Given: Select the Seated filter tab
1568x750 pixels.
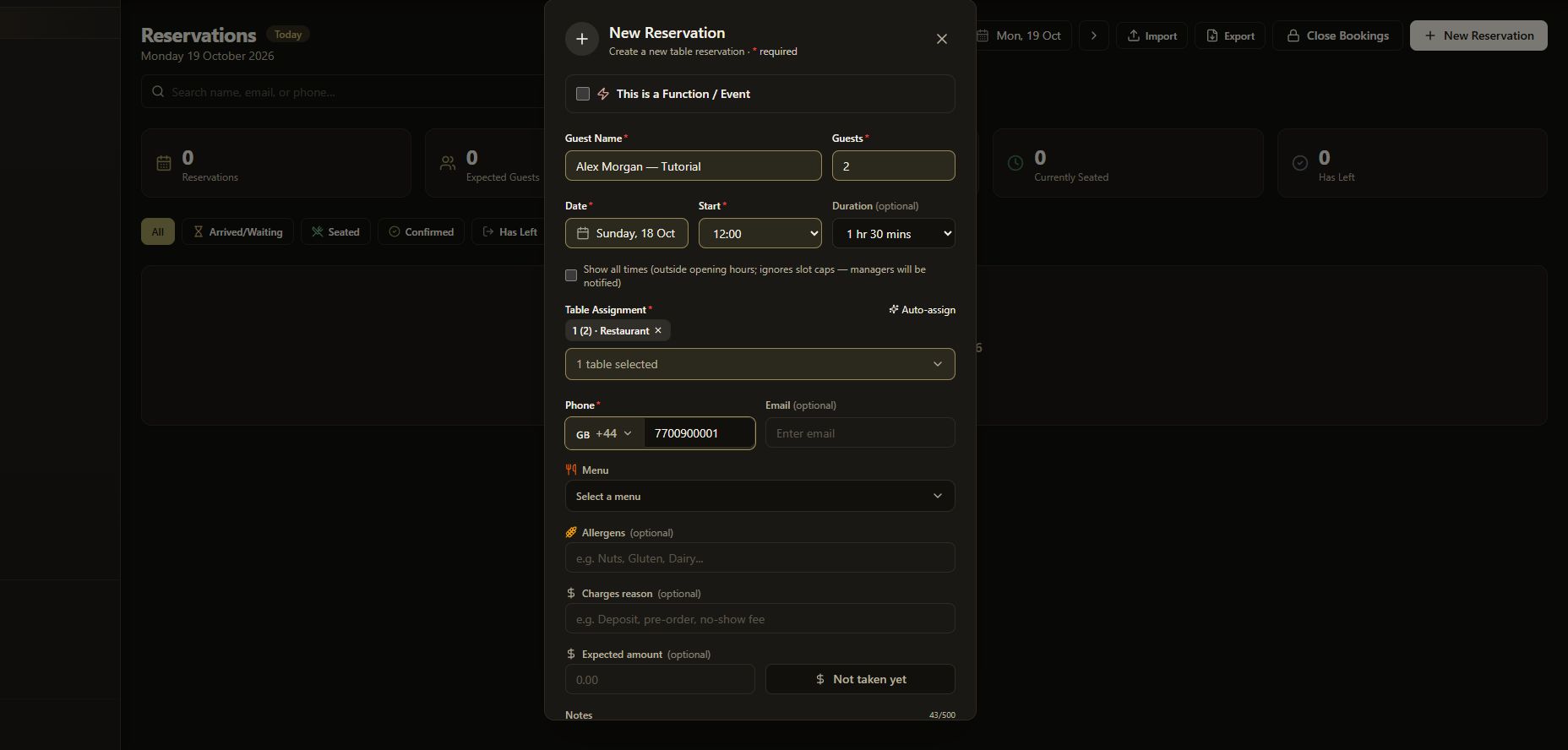Looking at the screenshot, I should [x=335, y=231].
